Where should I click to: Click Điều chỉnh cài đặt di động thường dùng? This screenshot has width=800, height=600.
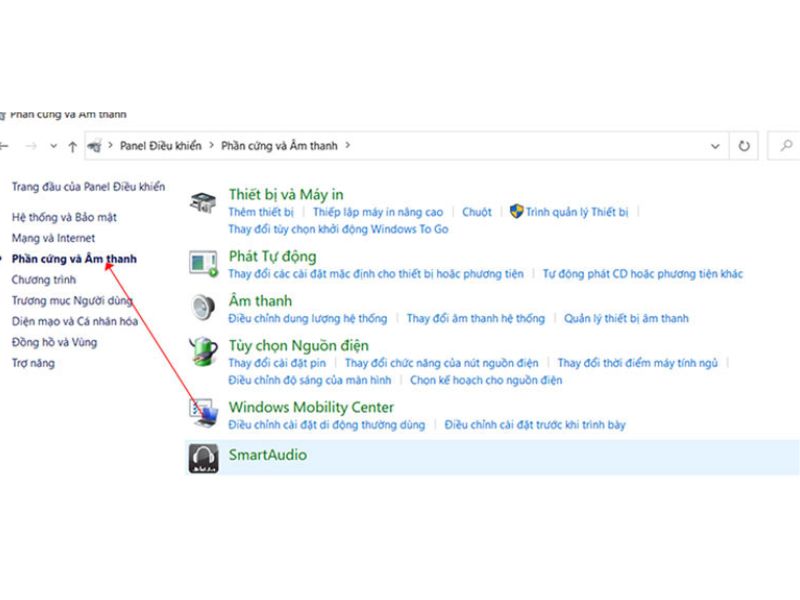tap(327, 425)
